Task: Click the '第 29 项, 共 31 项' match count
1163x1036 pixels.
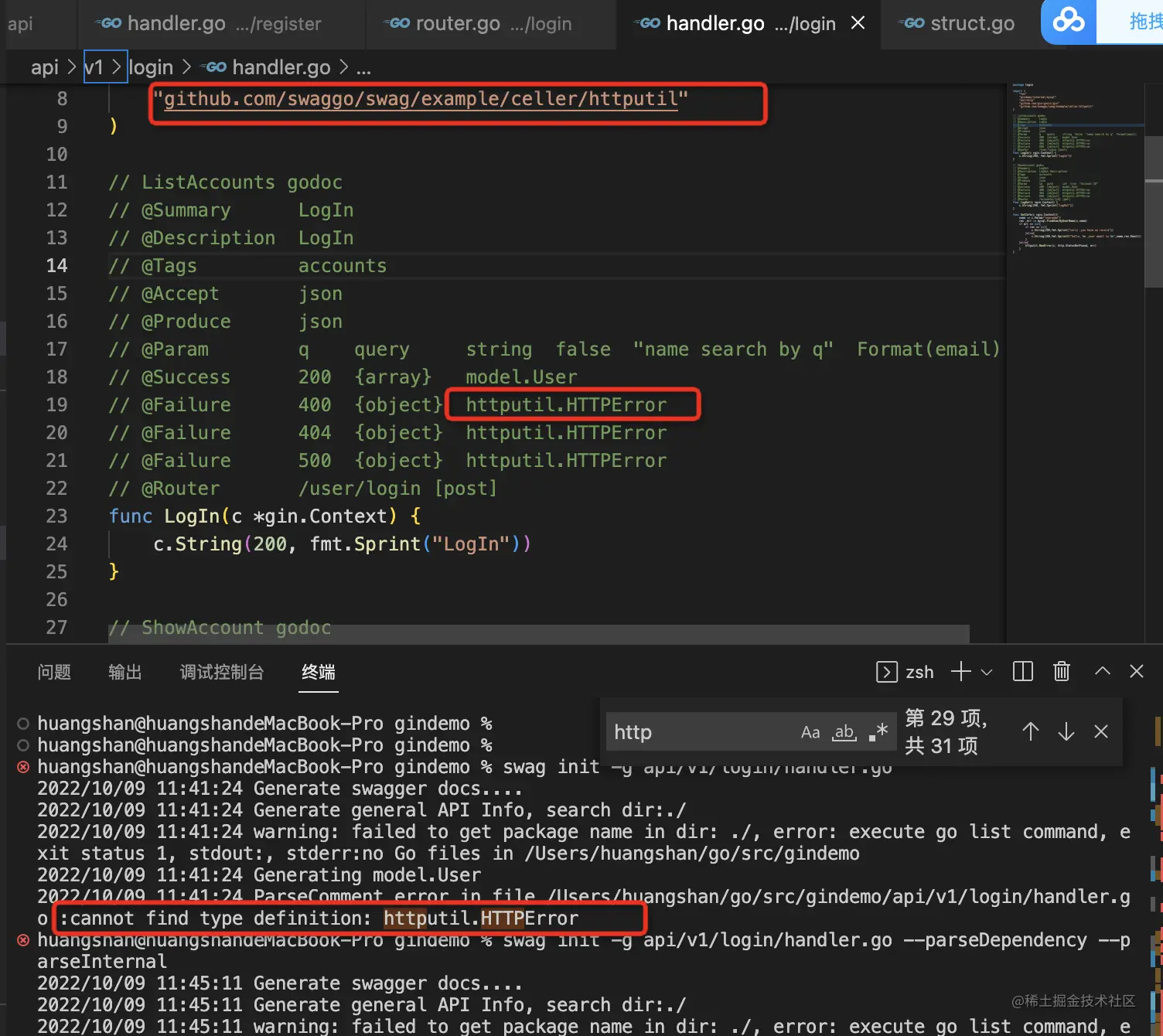Action: point(946,731)
